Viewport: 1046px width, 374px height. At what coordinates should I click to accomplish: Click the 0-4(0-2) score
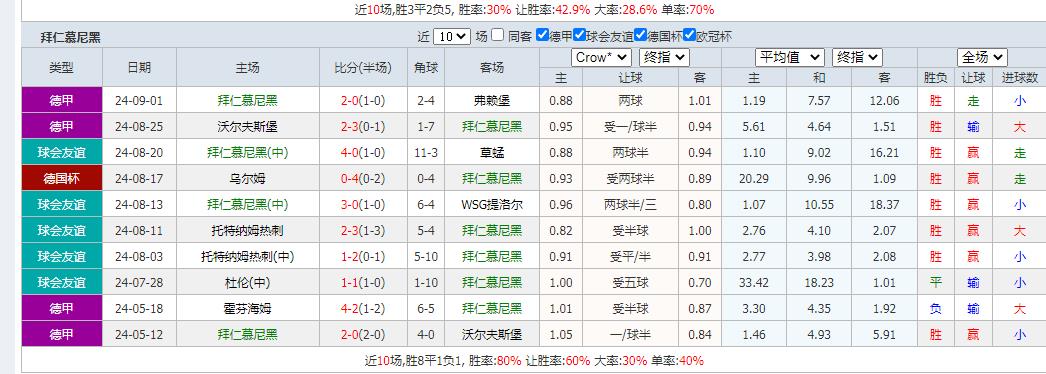click(363, 179)
